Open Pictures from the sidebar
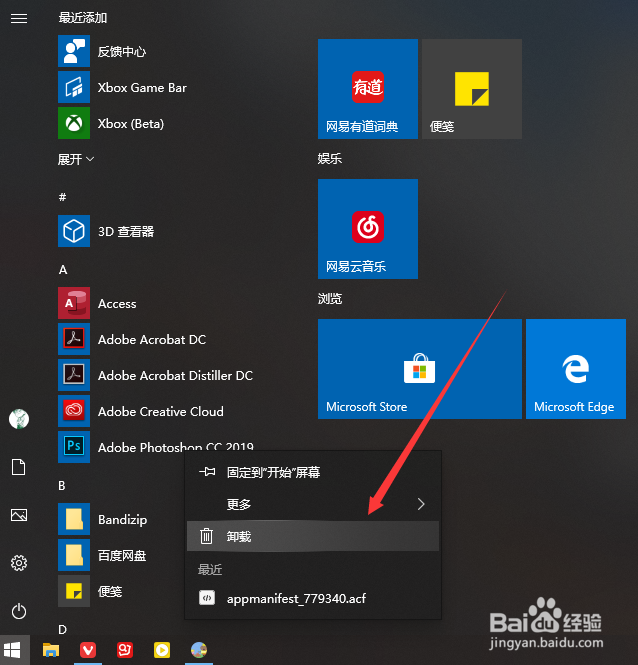Screen dimensions: 638x665 [x=19, y=515]
